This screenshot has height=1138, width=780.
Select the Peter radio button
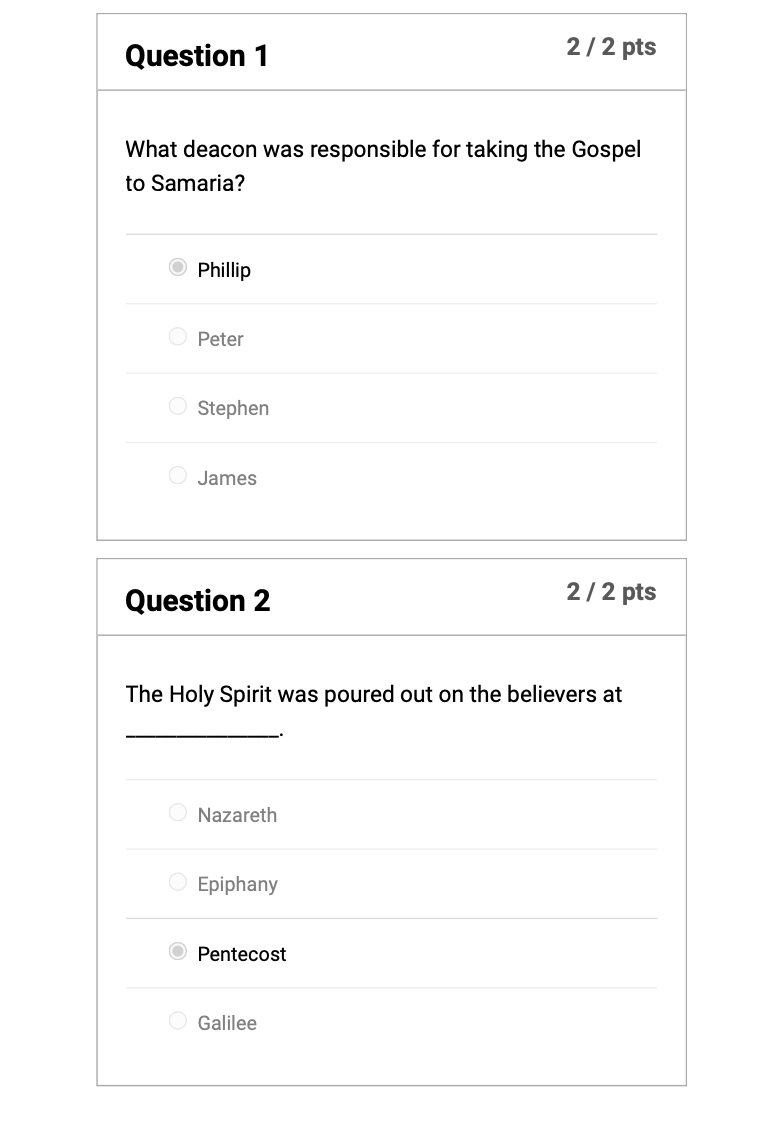[x=178, y=337]
